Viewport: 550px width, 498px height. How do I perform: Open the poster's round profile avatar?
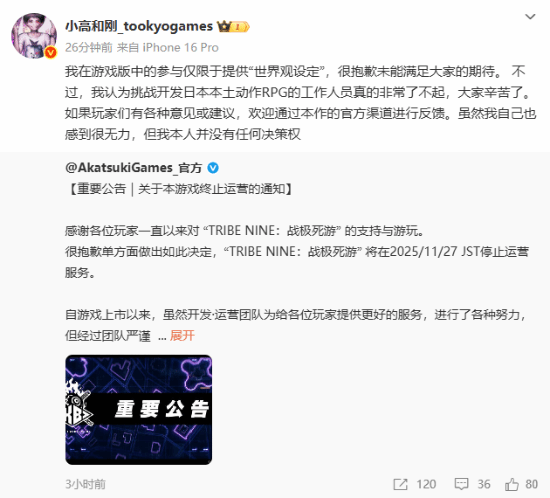coord(34,35)
